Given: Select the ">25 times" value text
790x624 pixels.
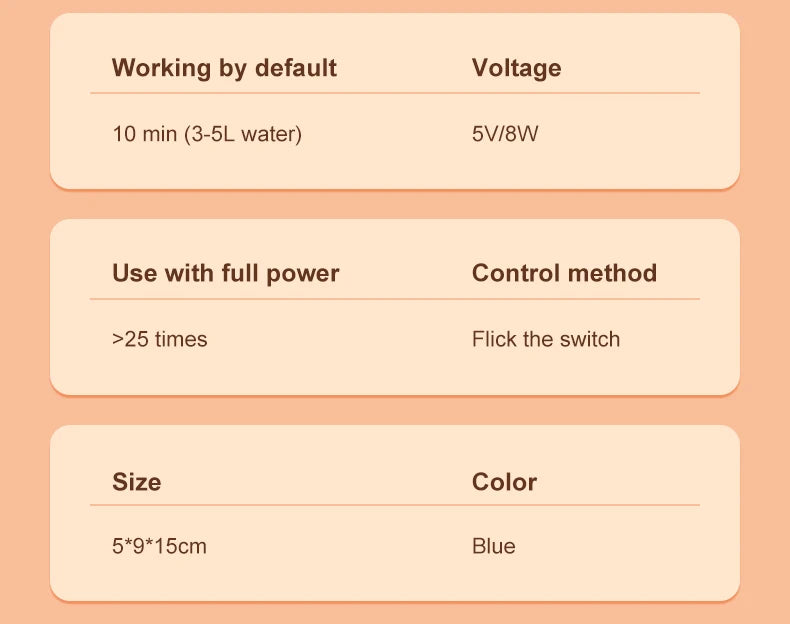Looking at the screenshot, I should click(160, 339).
